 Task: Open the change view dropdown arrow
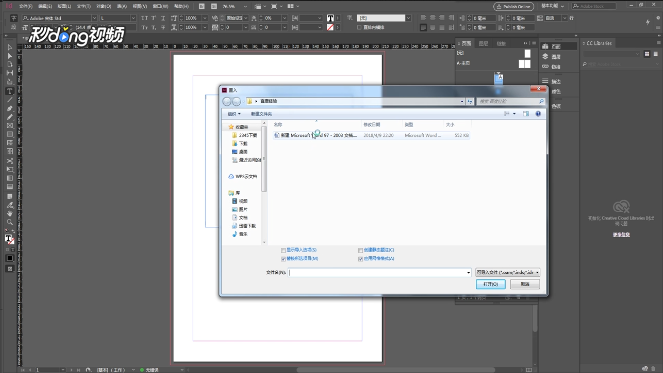(x=514, y=114)
